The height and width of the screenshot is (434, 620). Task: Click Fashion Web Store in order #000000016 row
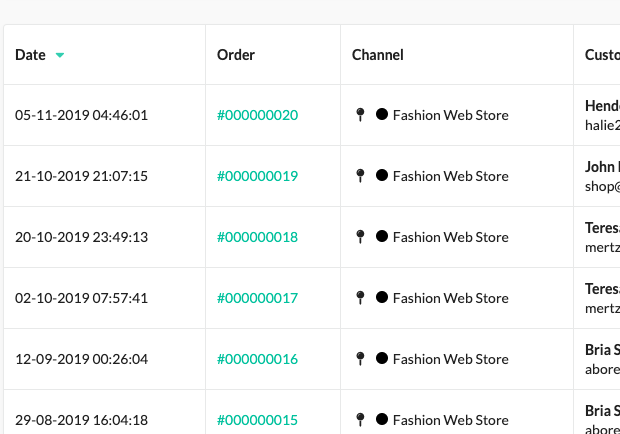(451, 359)
